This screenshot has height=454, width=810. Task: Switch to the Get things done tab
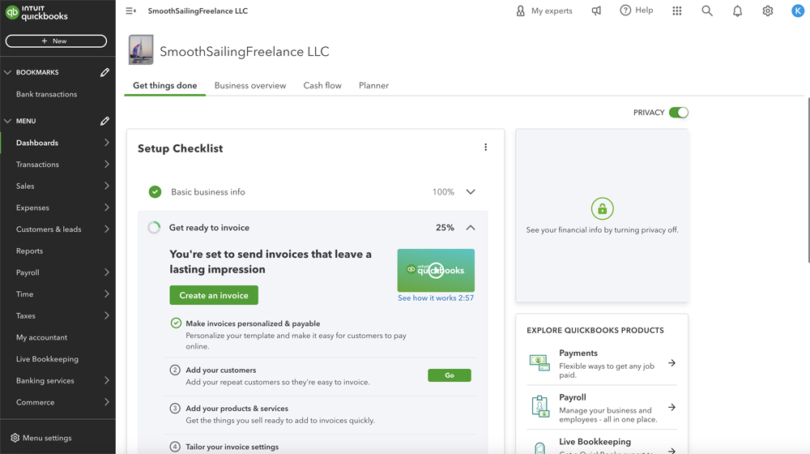coord(165,86)
